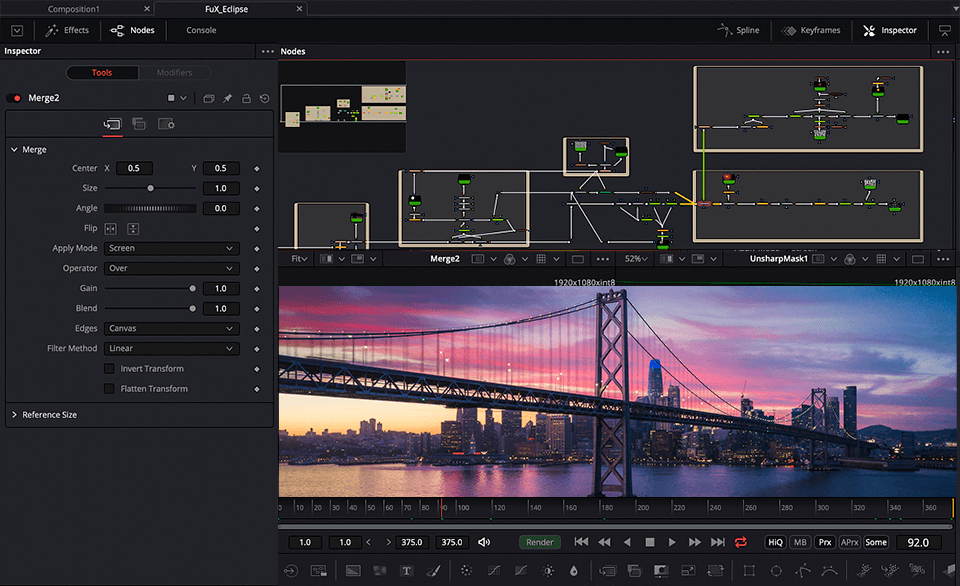
Task: Add a Background node from the toolbar
Action: point(352,571)
